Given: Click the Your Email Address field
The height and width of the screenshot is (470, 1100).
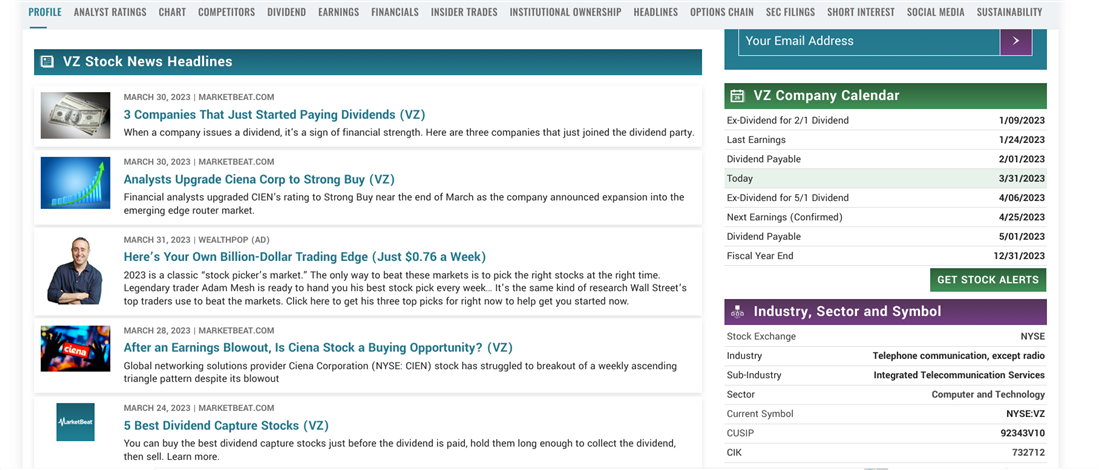Looking at the screenshot, I should point(868,41).
